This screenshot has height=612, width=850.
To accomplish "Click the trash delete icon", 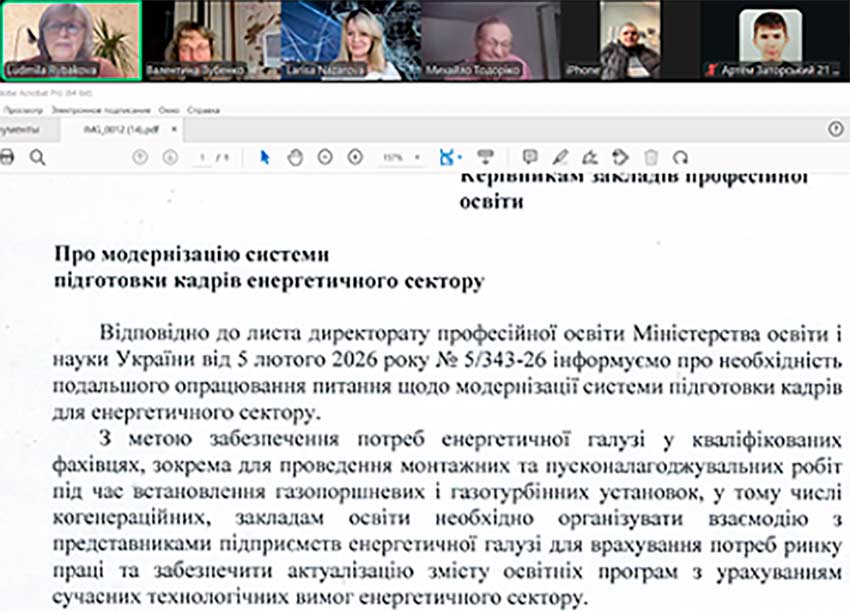I will (651, 157).
